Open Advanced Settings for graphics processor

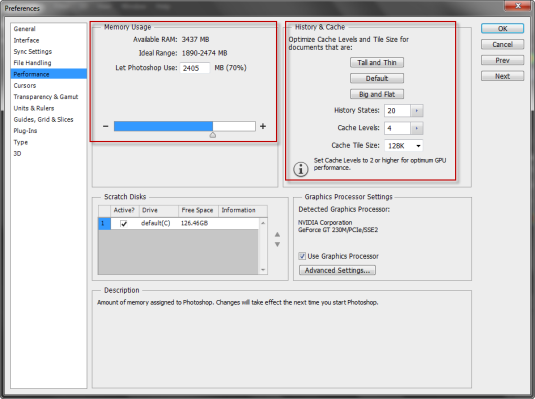click(x=337, y=270)
